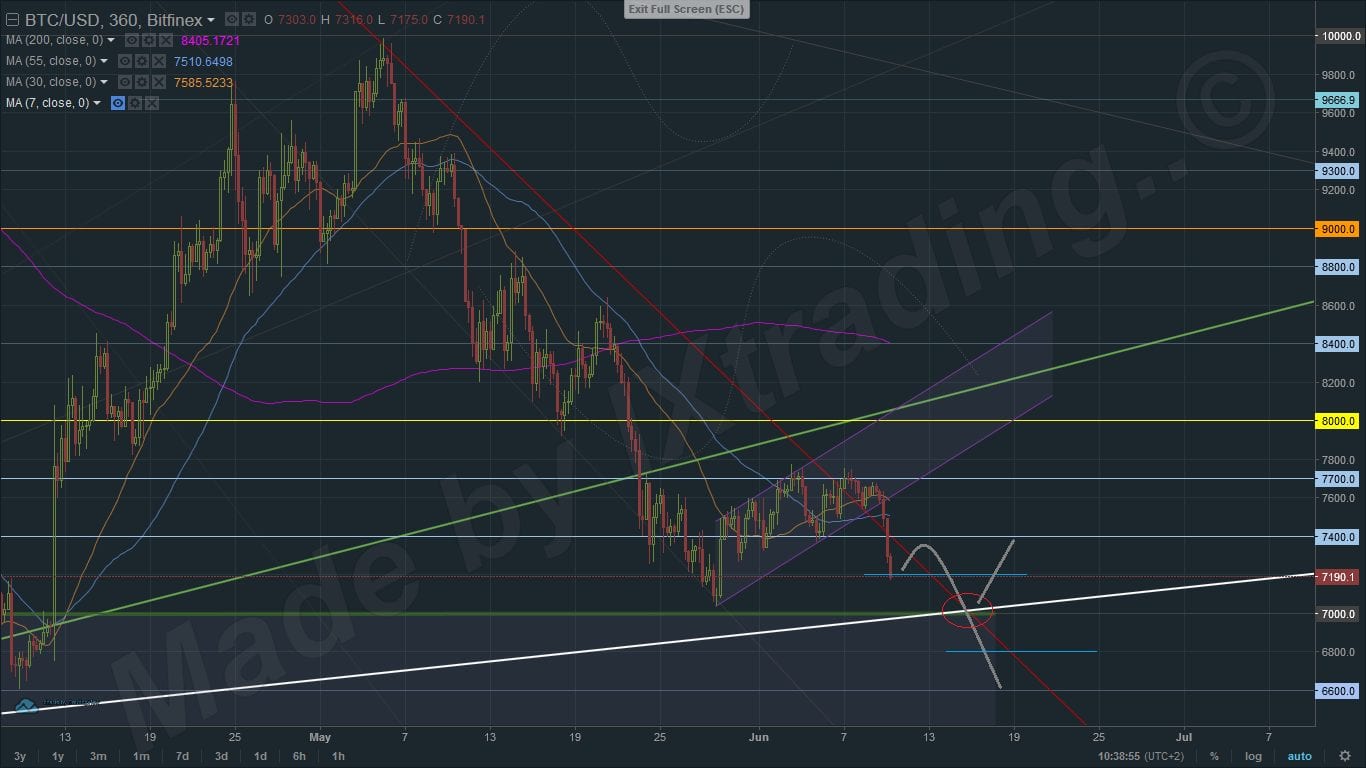
Task: Click the MA 200 value 8405.1721
Action: click(x=211, y=40)
